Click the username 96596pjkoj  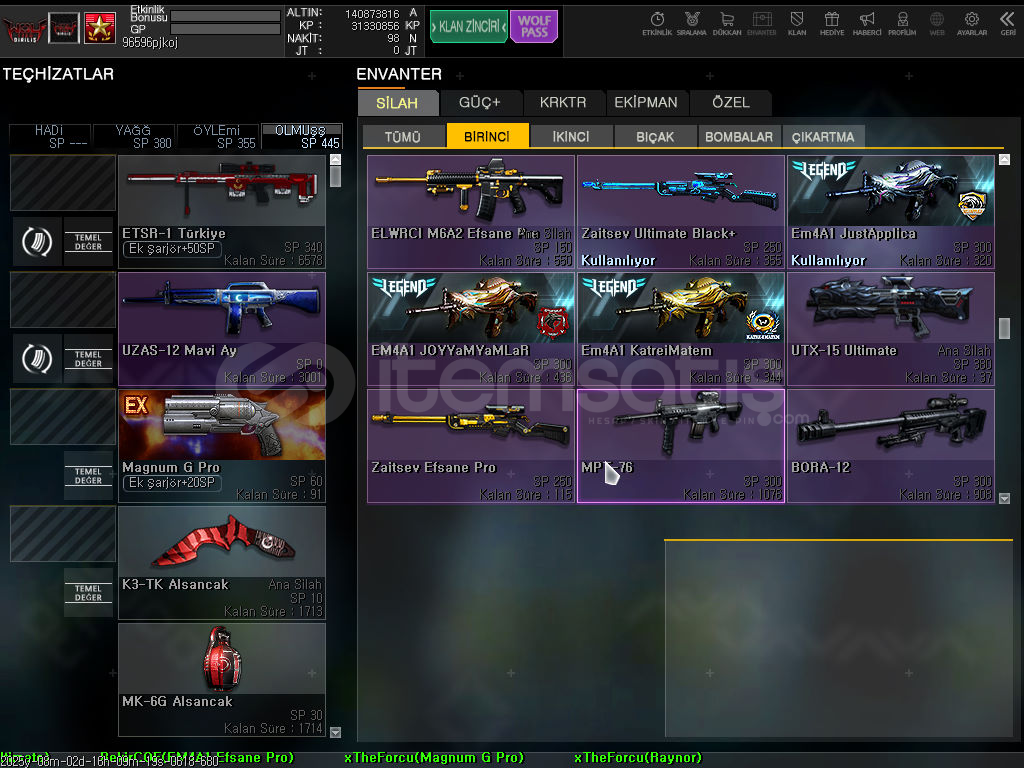(x=150, y=42)
